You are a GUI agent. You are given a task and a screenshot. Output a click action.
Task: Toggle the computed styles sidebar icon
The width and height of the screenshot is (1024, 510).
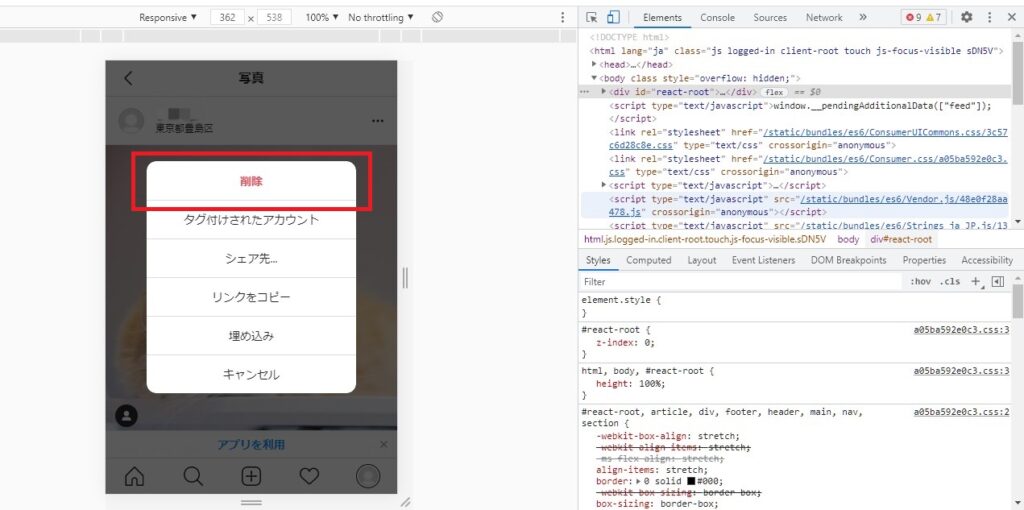coord(997,281)
